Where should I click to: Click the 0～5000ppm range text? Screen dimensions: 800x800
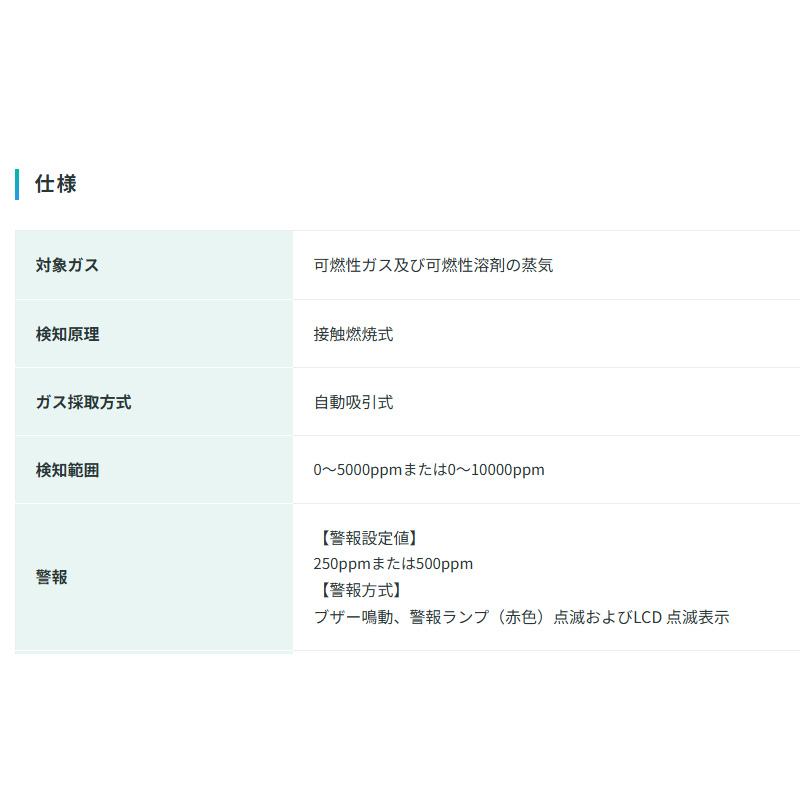click(357, 470)
